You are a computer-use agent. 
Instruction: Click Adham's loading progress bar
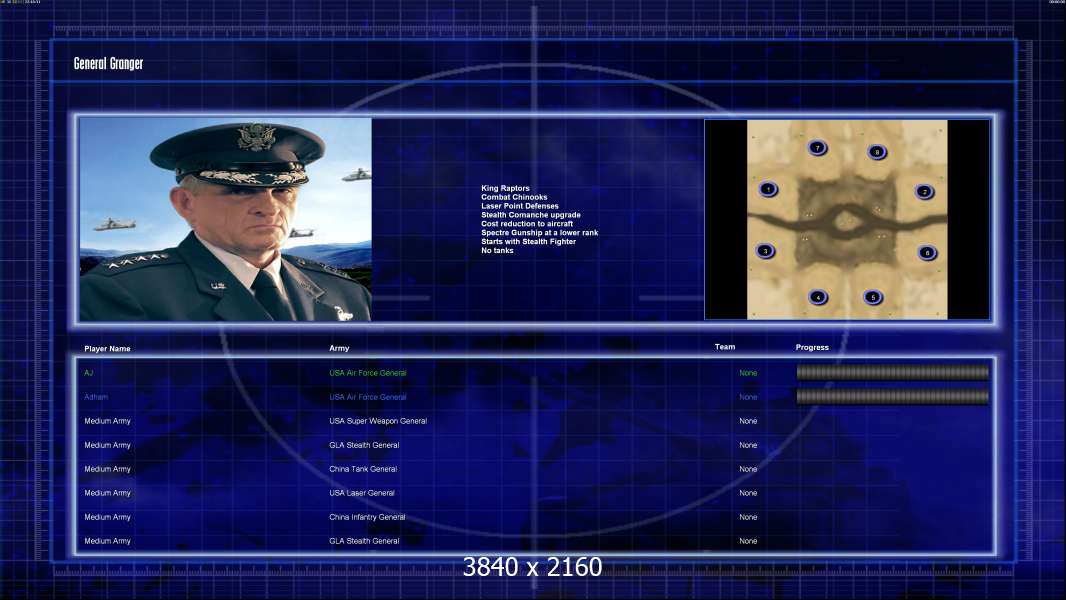(893, 396)
